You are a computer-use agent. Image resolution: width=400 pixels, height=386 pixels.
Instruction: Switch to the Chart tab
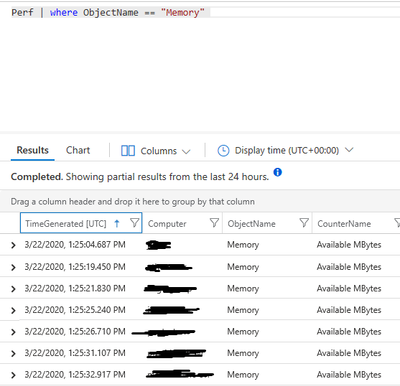click(x=78, y=150)
